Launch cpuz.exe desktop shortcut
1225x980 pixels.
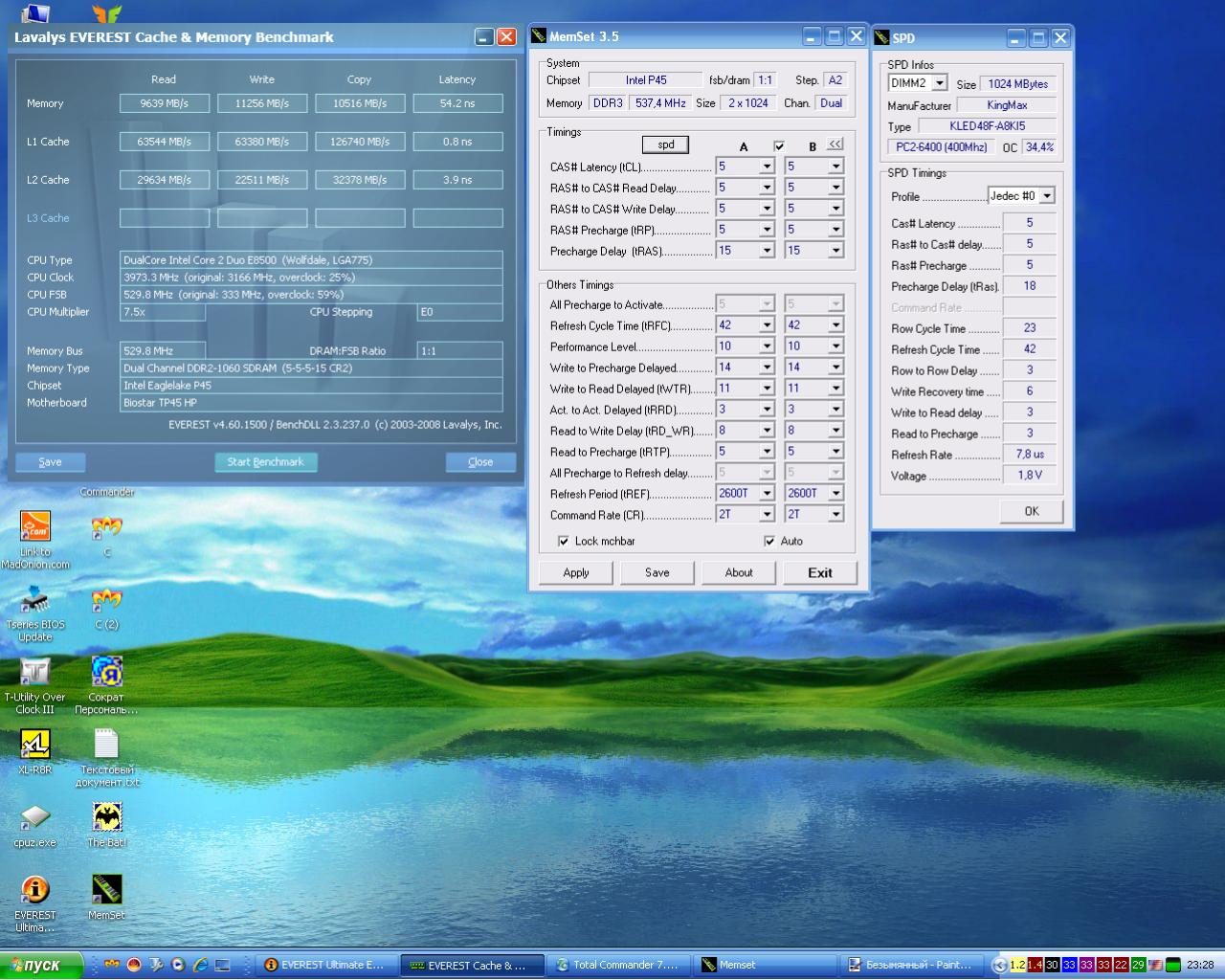pos(35,817)
